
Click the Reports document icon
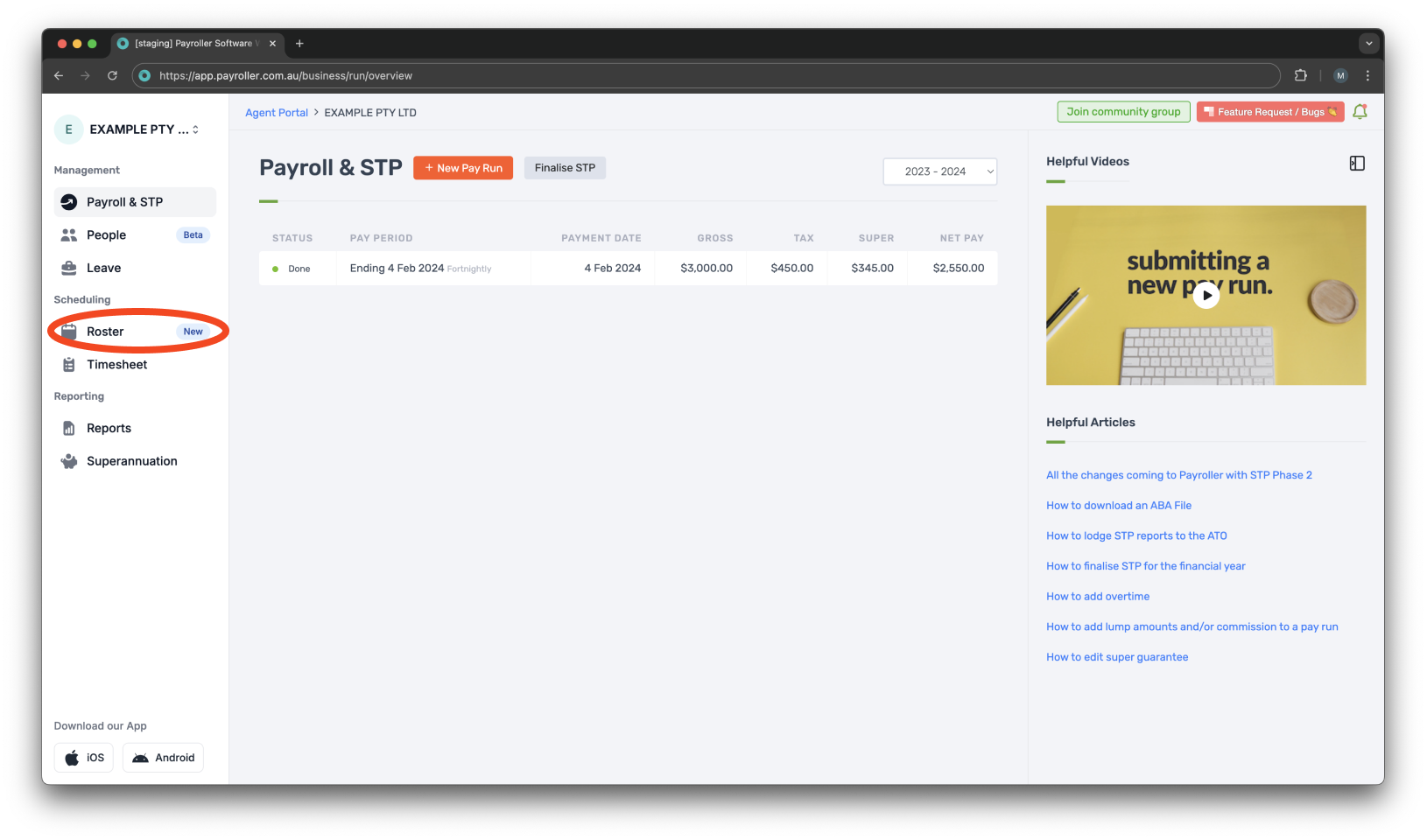tap(68, 429)
